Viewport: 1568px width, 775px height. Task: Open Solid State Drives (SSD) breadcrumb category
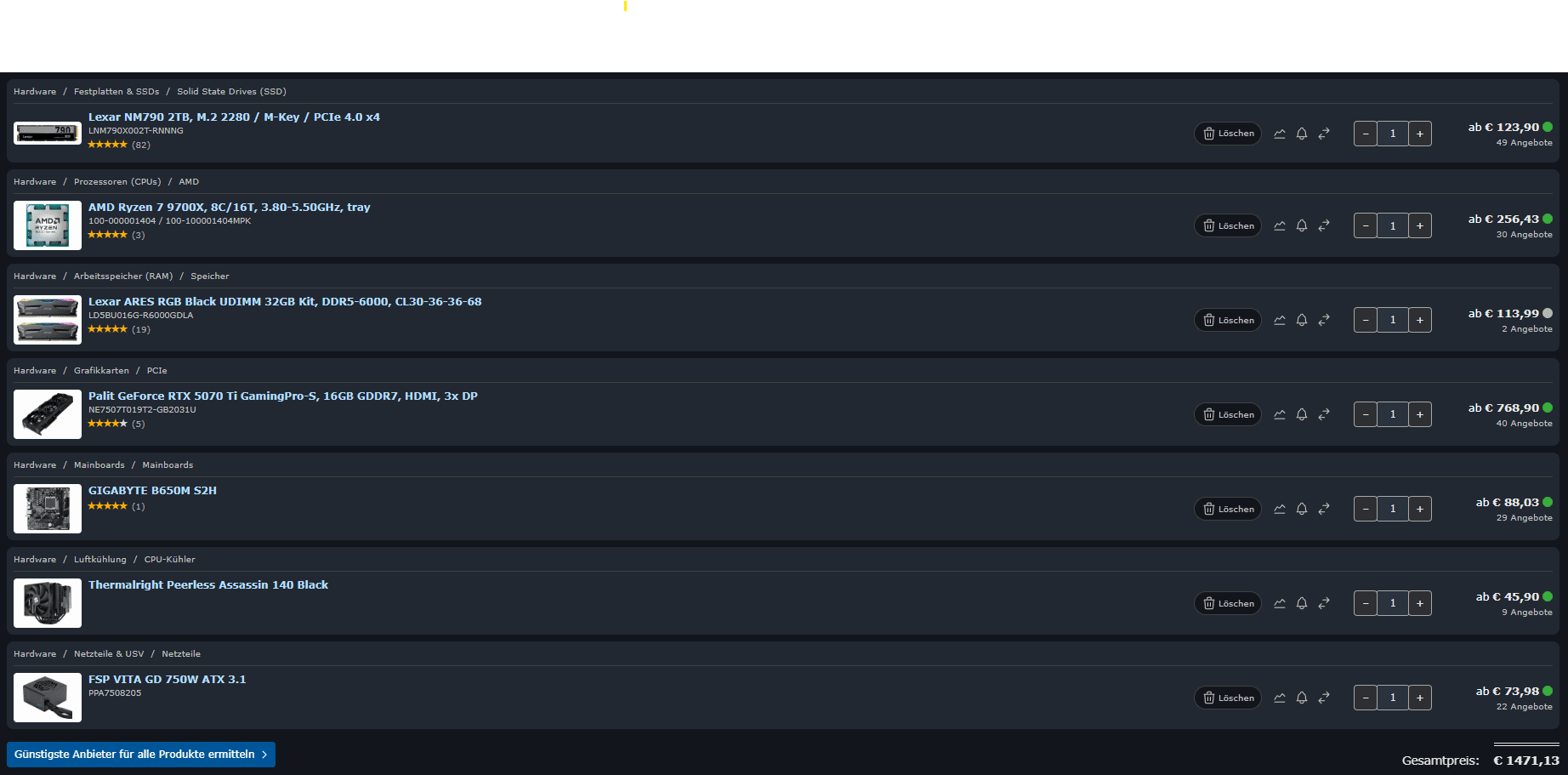click(231, 92)
